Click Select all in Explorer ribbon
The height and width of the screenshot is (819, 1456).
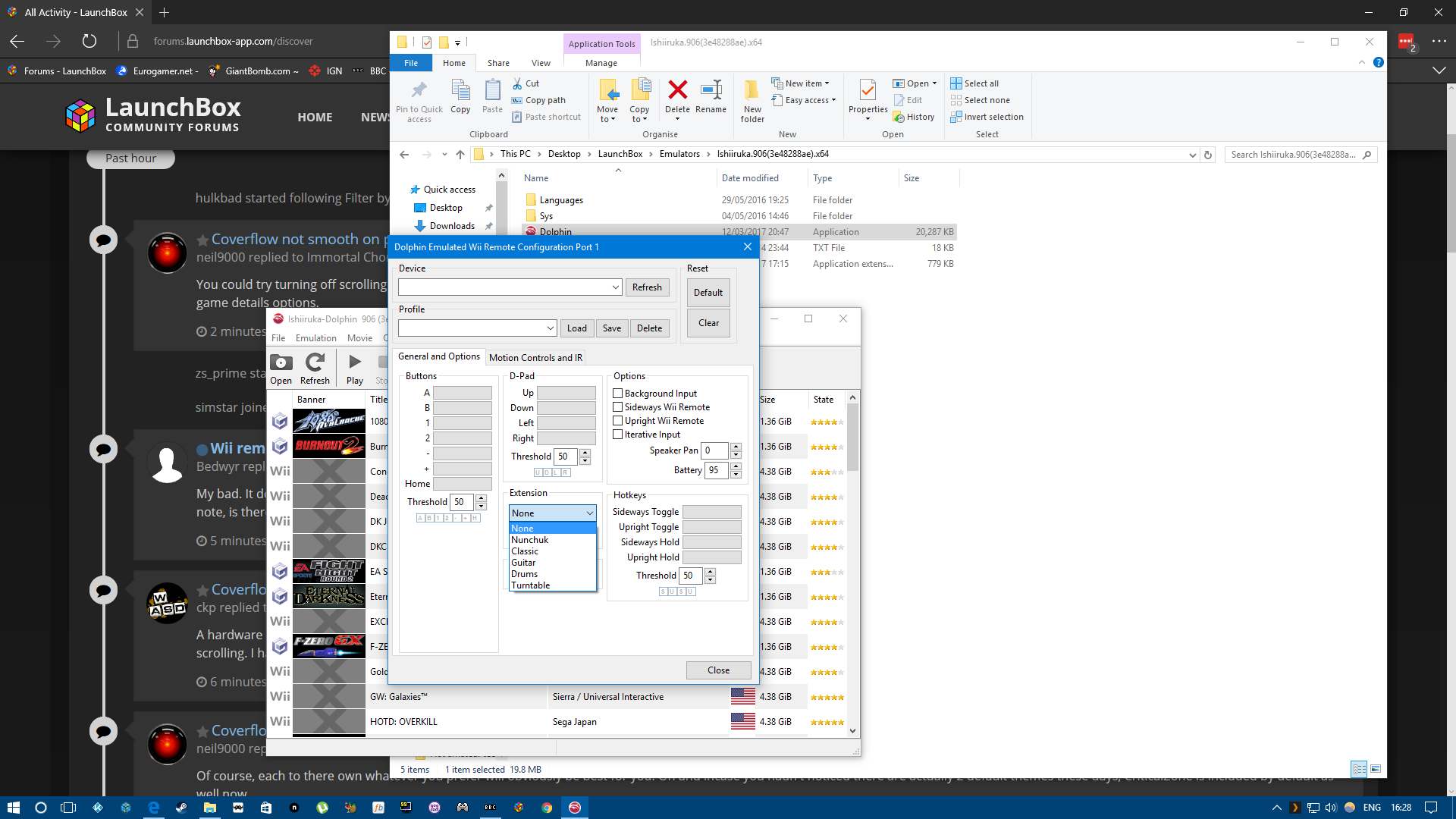[x=974, y=83]
